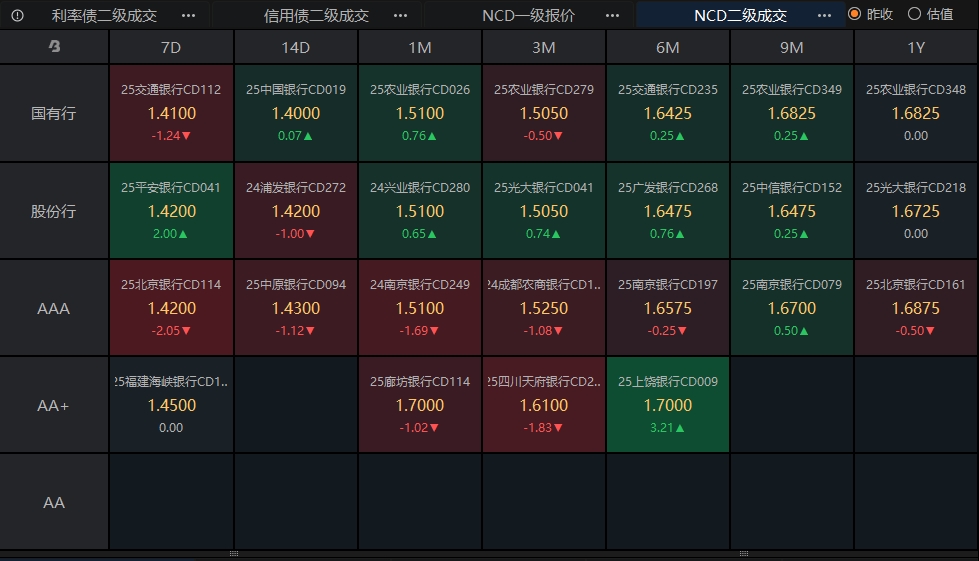
Task: Switch to the NCD一级报价 tab
Action: pyautogui.click(x=528, y=16)
